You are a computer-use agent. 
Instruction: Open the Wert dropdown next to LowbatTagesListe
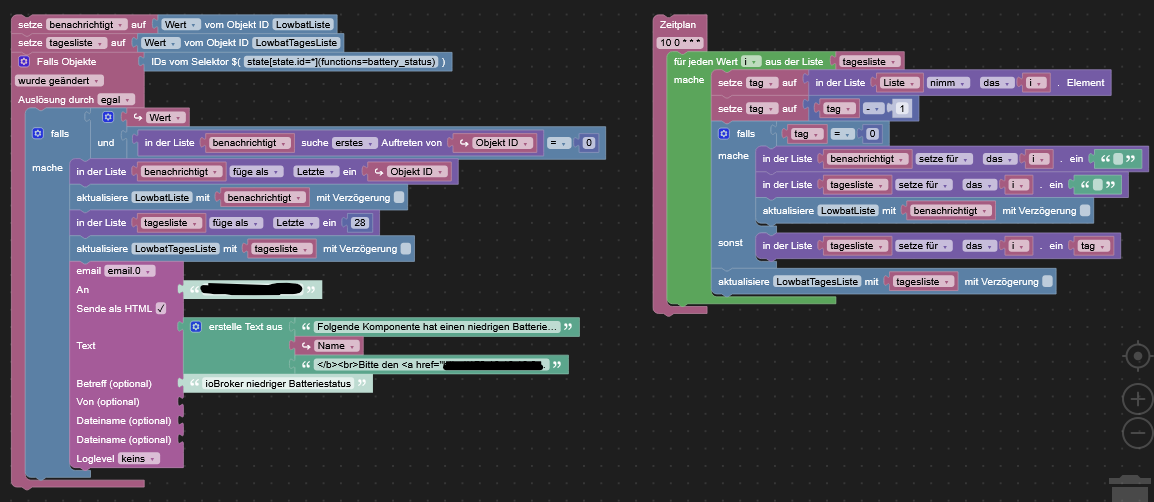(x=161, y=43)
